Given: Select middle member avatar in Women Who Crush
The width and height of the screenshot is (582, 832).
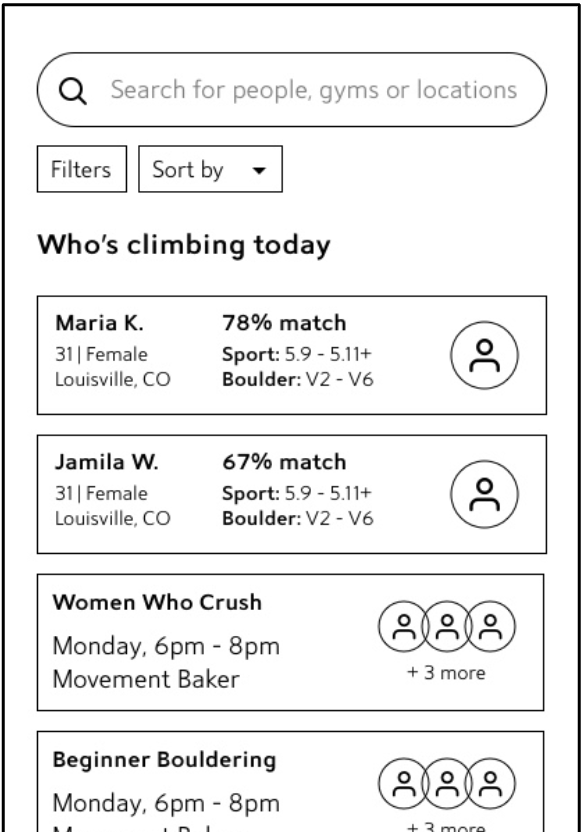Looking at the screenshot, I should coord(447,626).
